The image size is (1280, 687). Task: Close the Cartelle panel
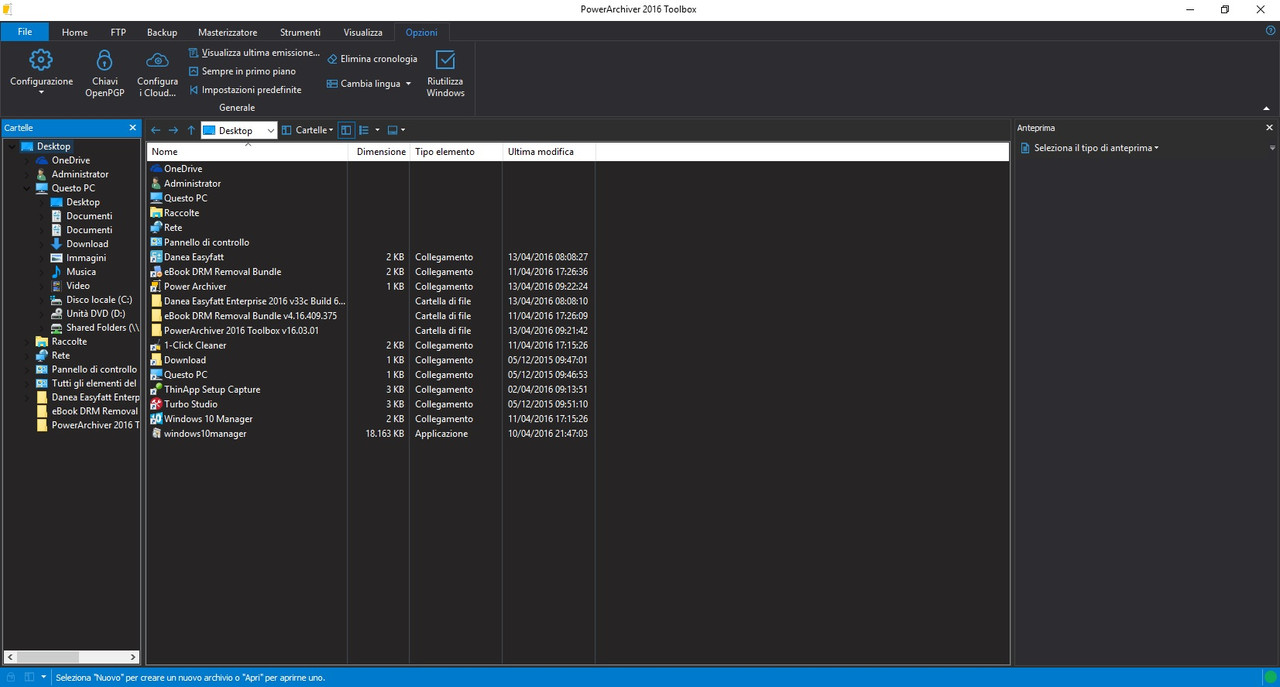click(x=133, y=128)
